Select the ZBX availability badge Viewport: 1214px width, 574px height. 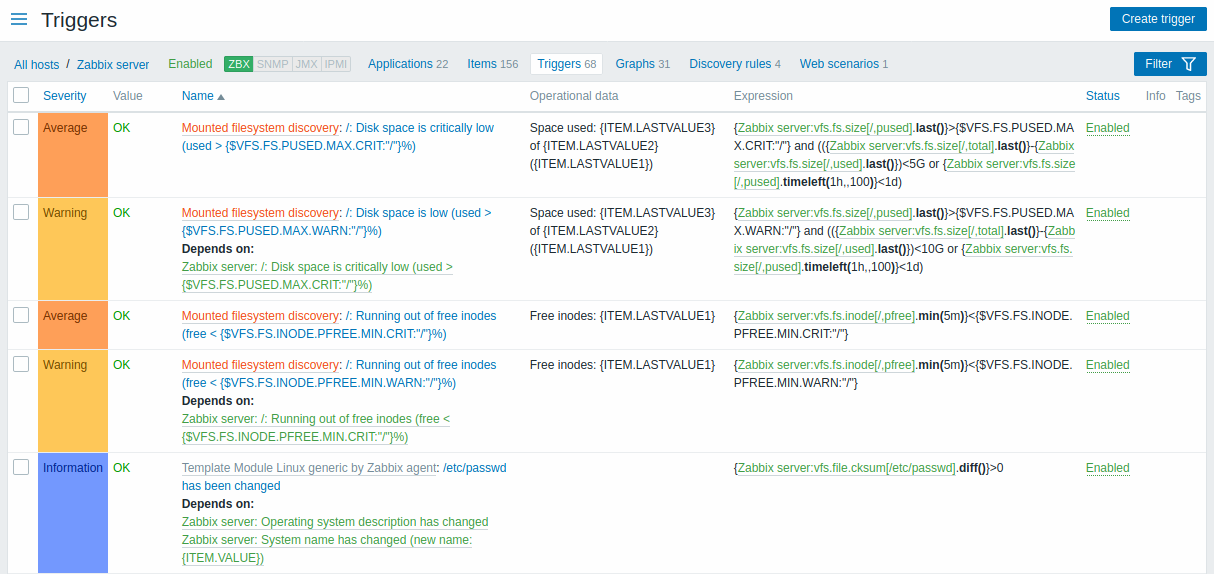tap(239, 64)
